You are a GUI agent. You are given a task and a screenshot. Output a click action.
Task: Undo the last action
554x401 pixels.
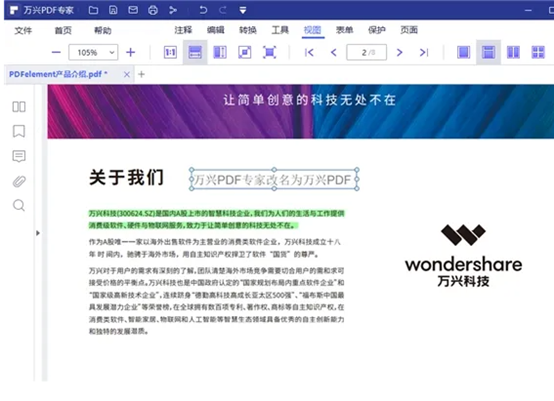(203, 10)
